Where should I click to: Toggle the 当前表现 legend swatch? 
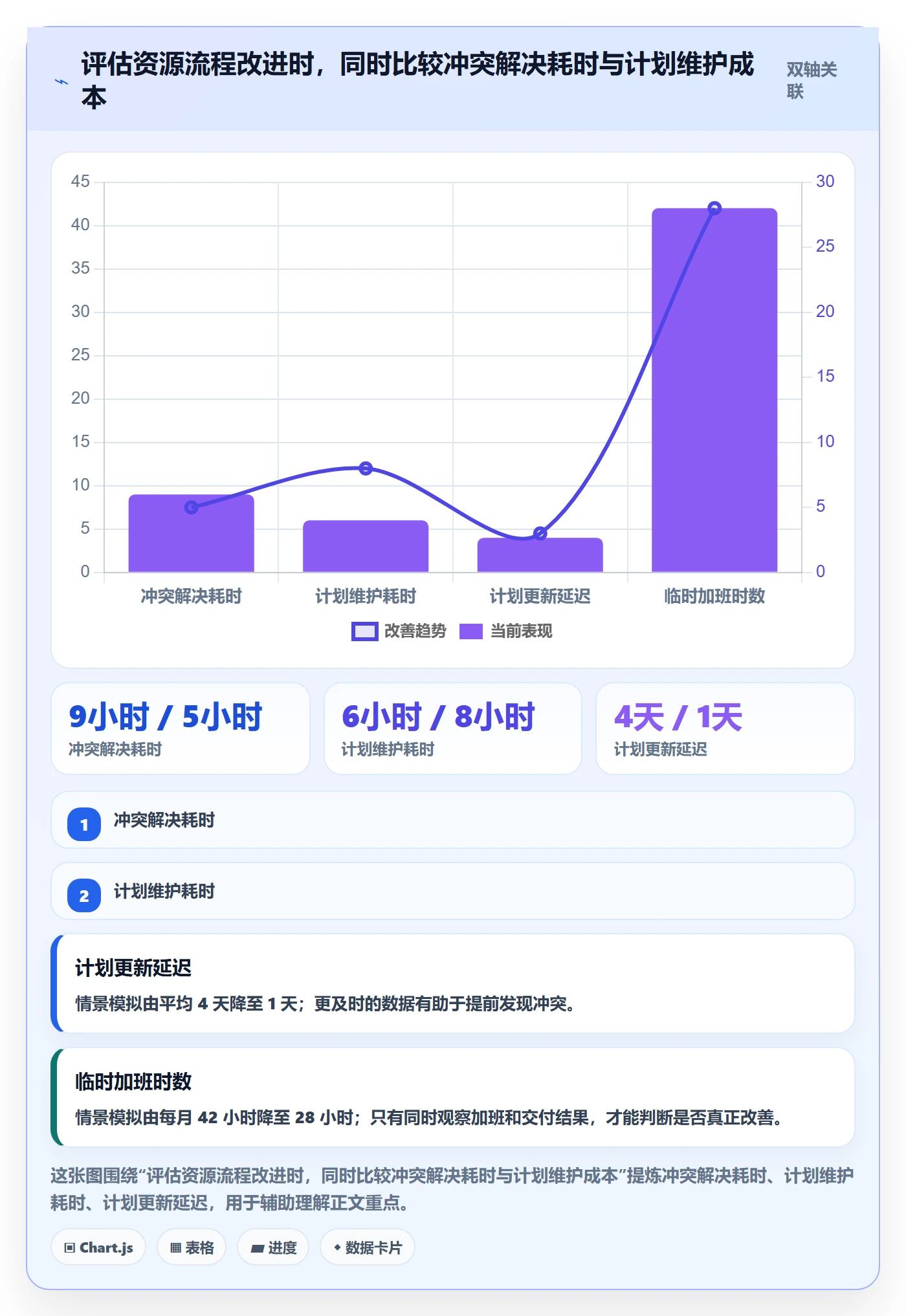pyautogui.click(x=471, y=631)
